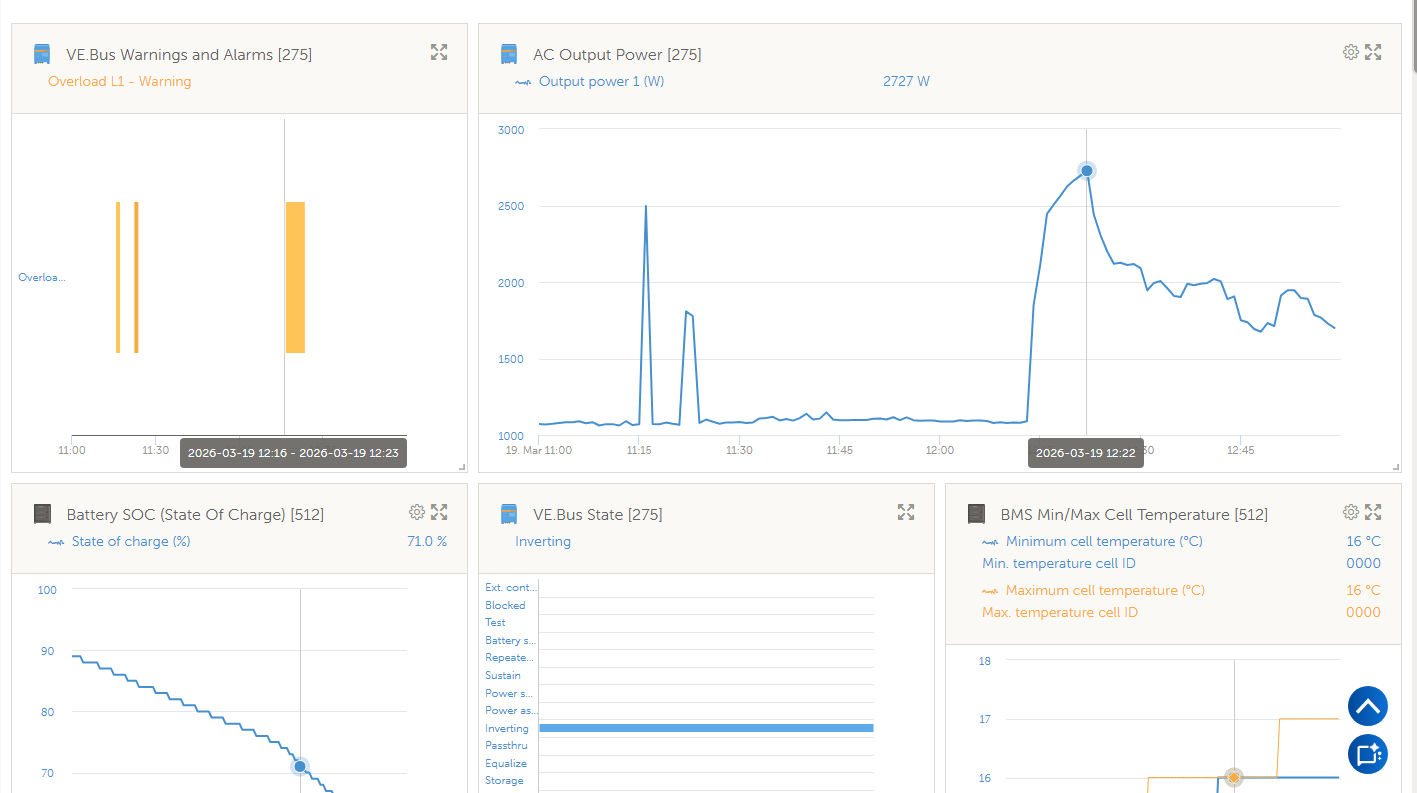Click the resize handle of AC Output Power widget
The width and height of the screenshot is (1417, 793).
pyautogui.click(x=1396, y=467)
